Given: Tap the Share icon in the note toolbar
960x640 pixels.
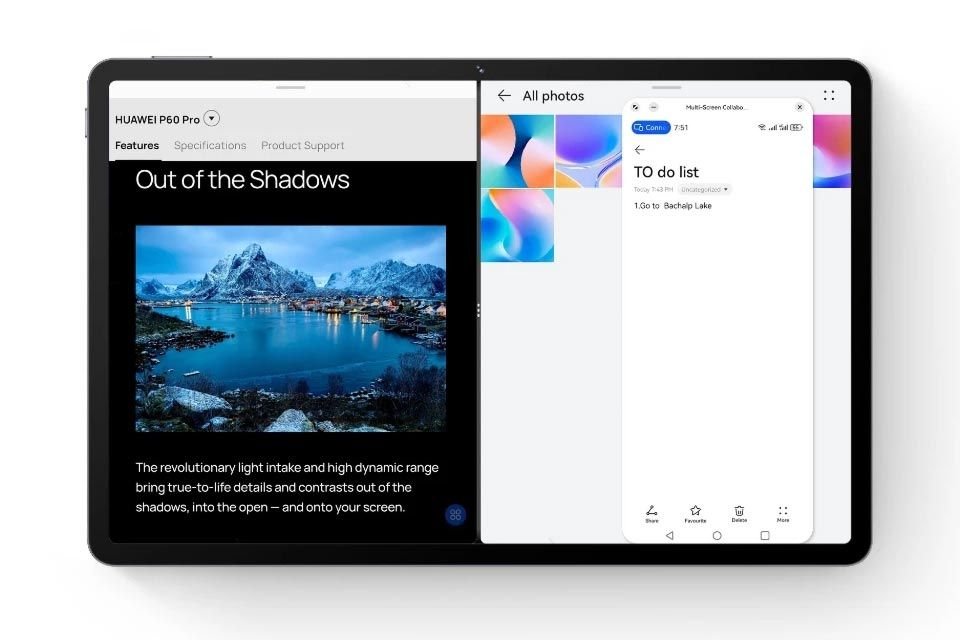Looking at the screenshot, I should pos(651,512).
